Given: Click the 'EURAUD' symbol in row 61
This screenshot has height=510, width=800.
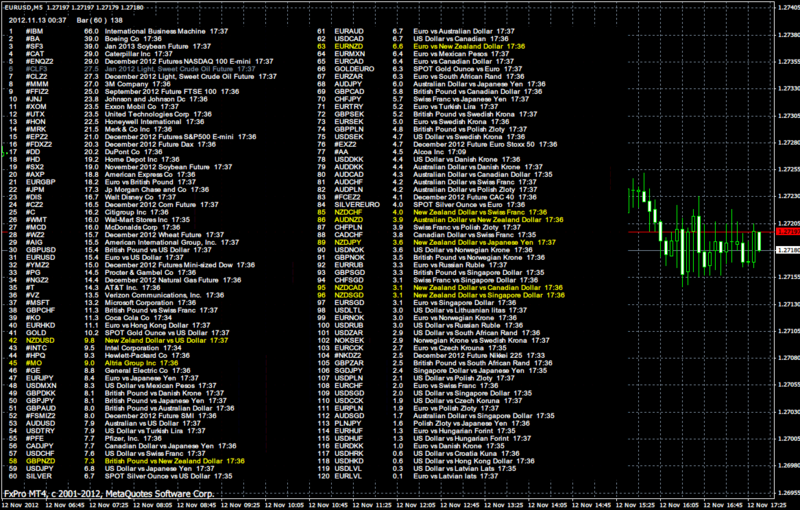Looking at the screenshot, I should [x=349, y=31].
